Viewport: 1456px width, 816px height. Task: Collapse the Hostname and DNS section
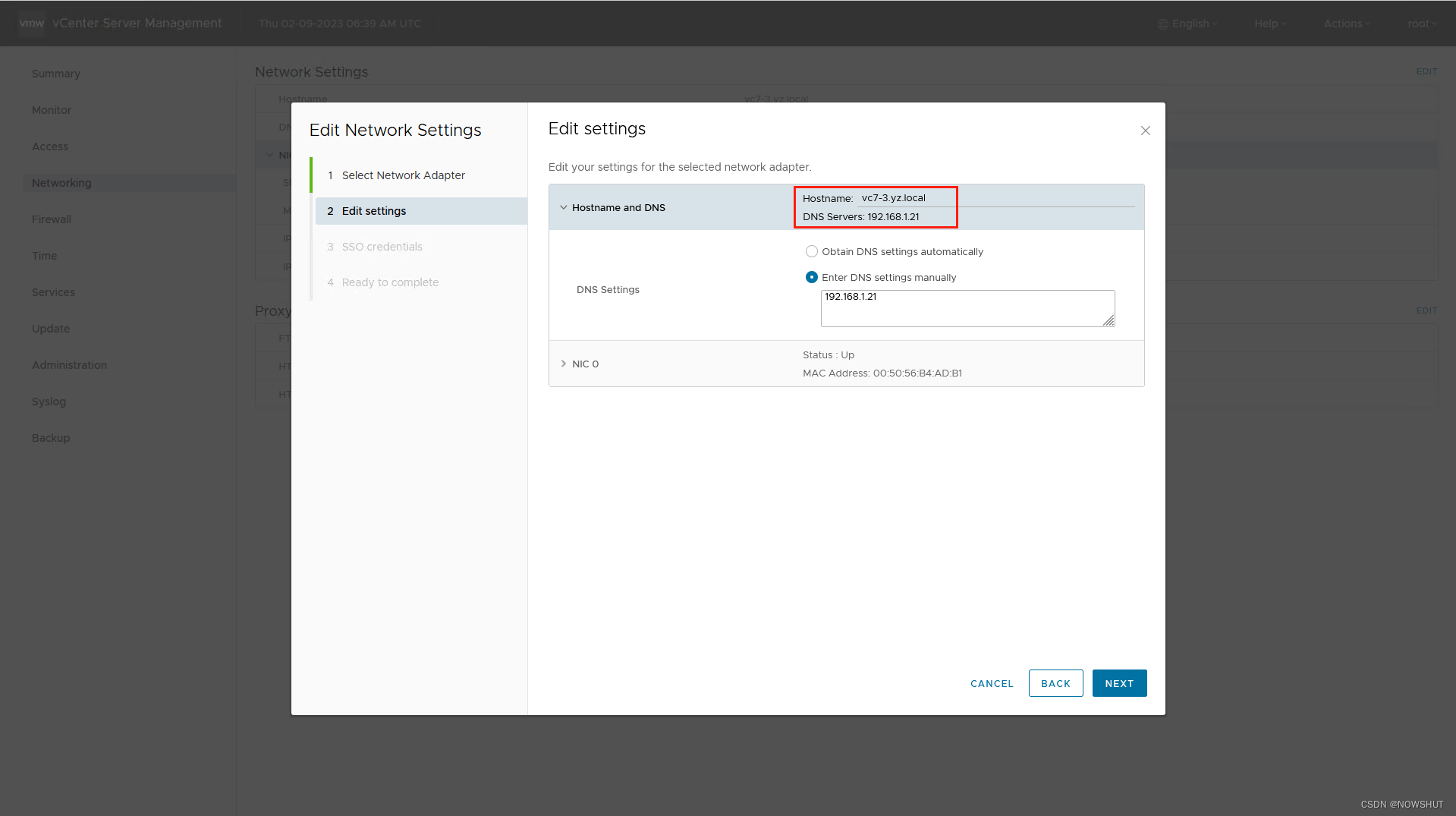point(563,207)
